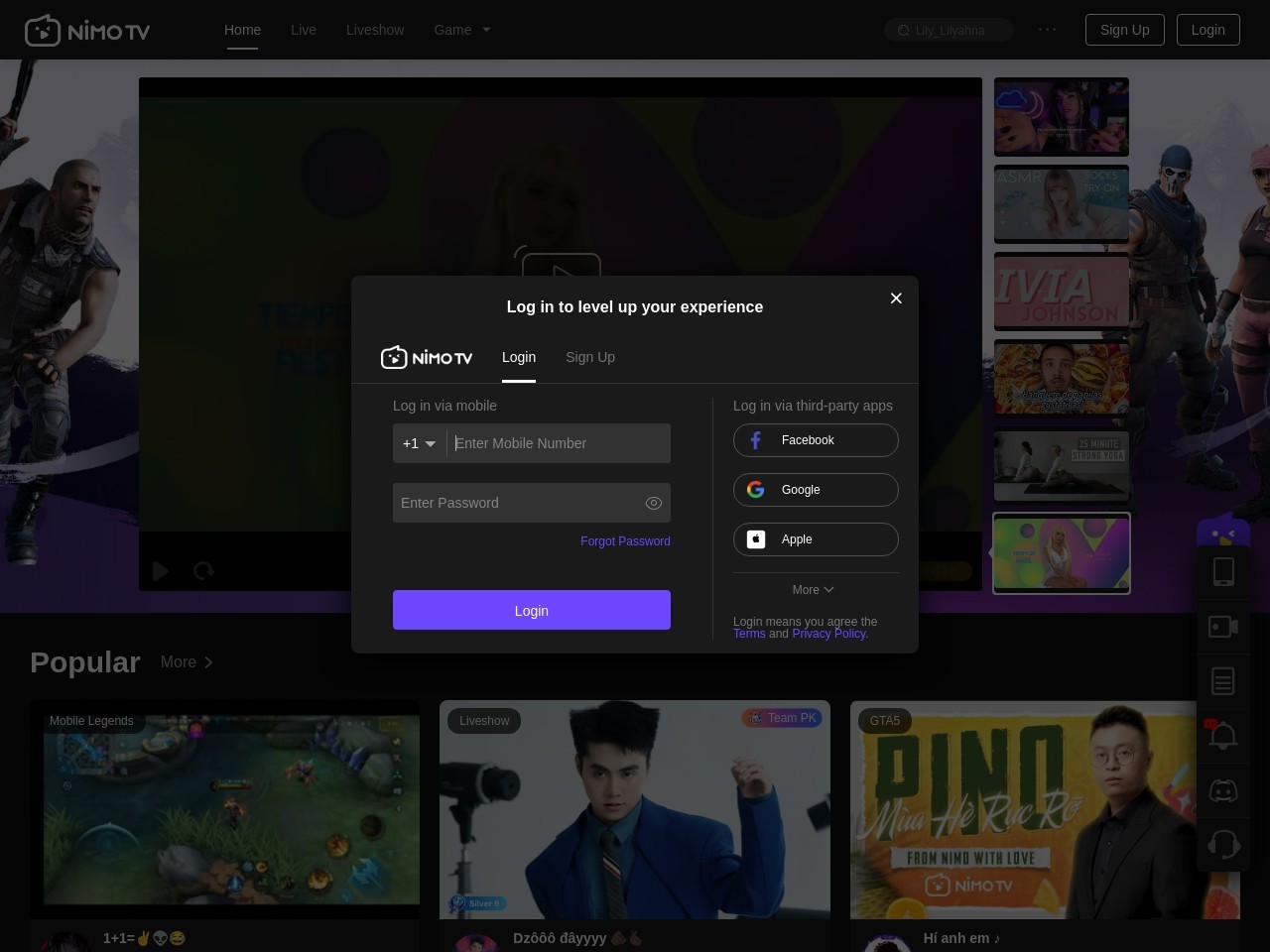Select the highlighted colorful stream thumbnail

[x=1062, y=553]
